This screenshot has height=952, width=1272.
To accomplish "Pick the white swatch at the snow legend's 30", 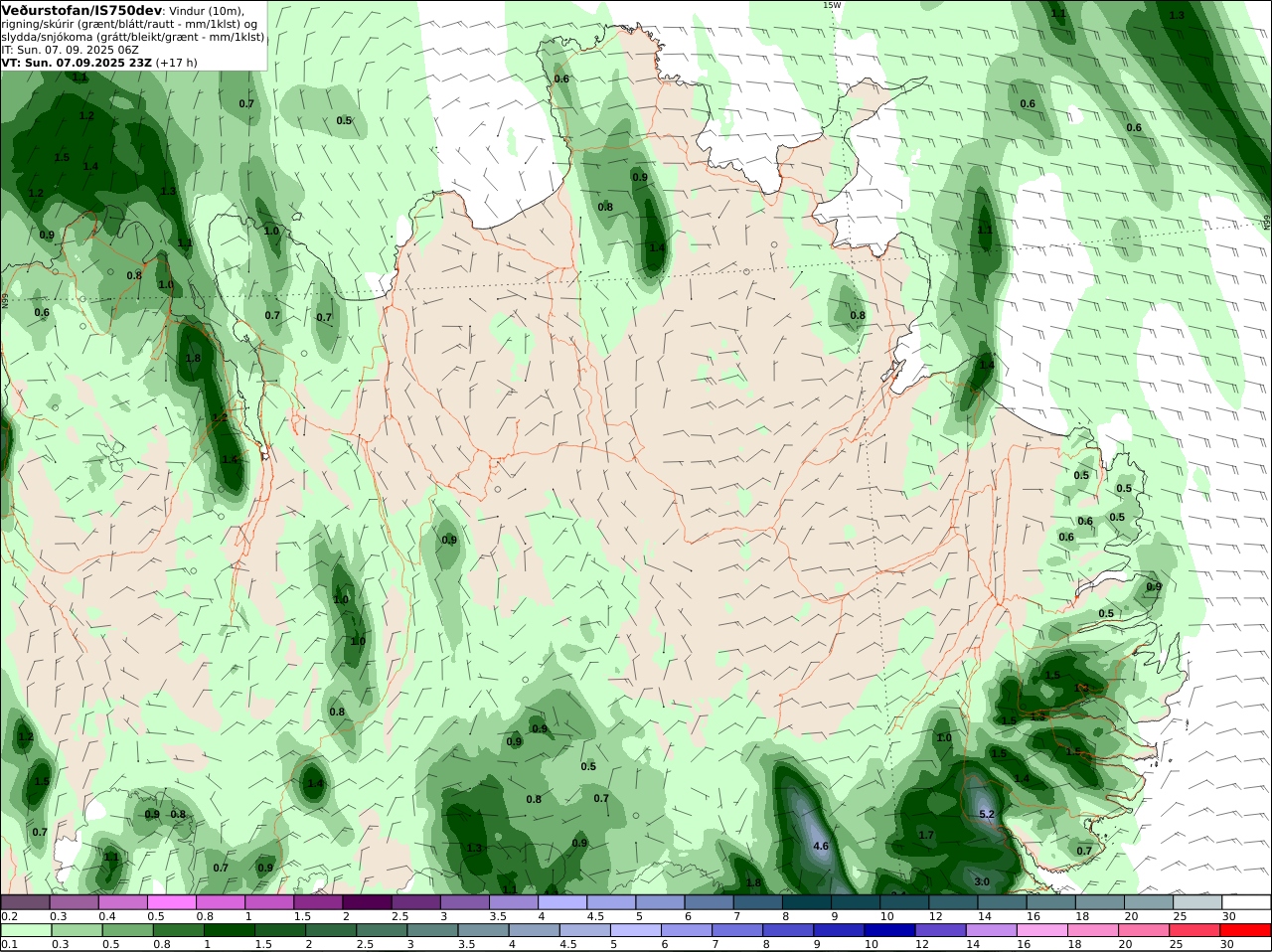I will tap(1246, 902).
